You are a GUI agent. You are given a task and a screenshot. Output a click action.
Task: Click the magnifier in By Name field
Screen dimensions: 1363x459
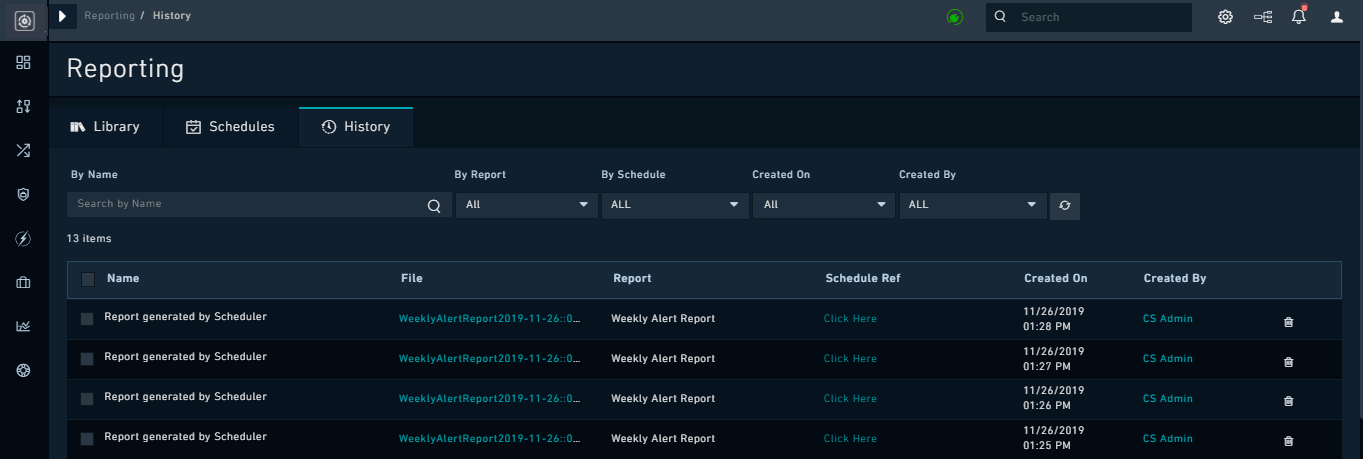click(x=434, y=206)
